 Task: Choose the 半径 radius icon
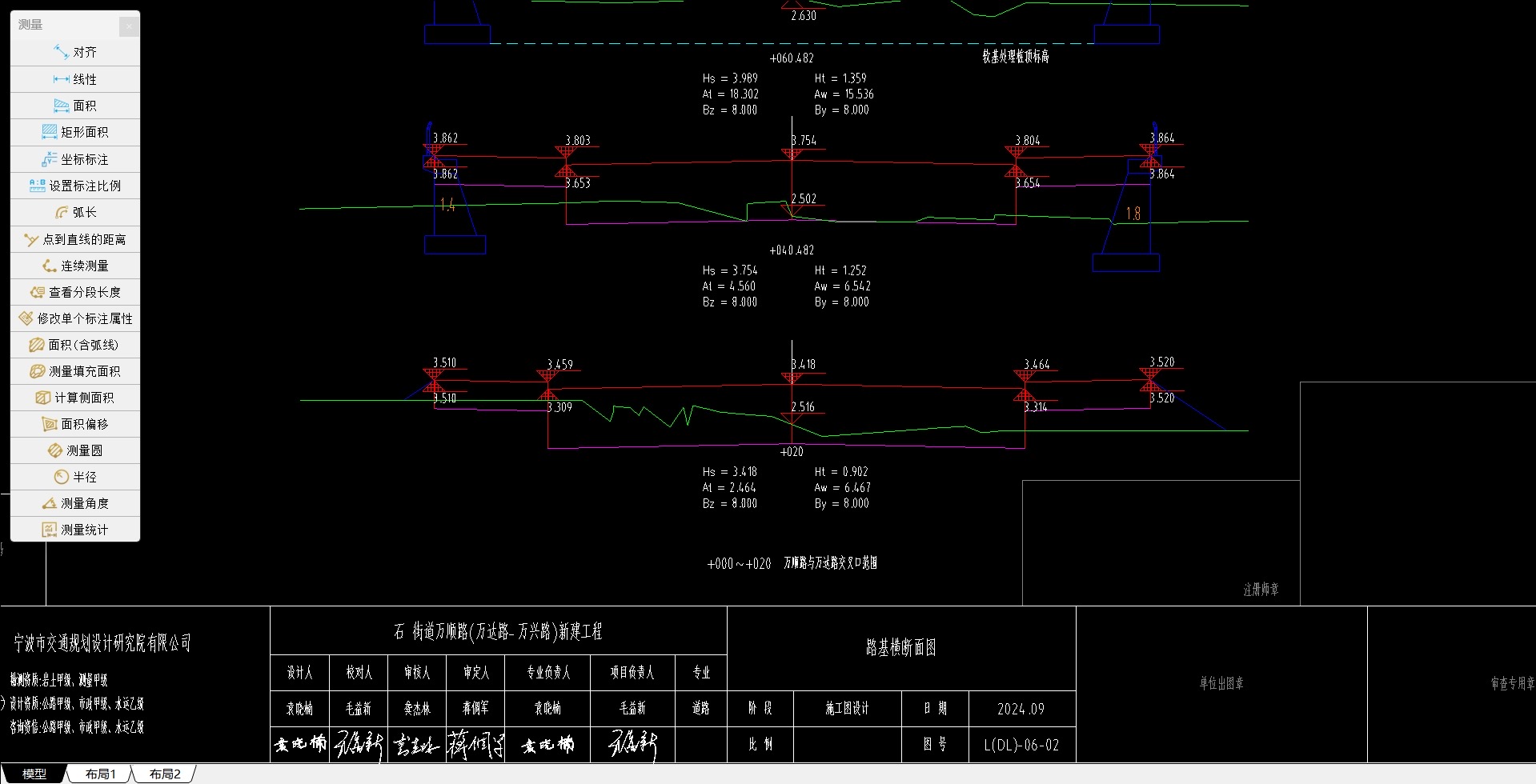(61, 477)
